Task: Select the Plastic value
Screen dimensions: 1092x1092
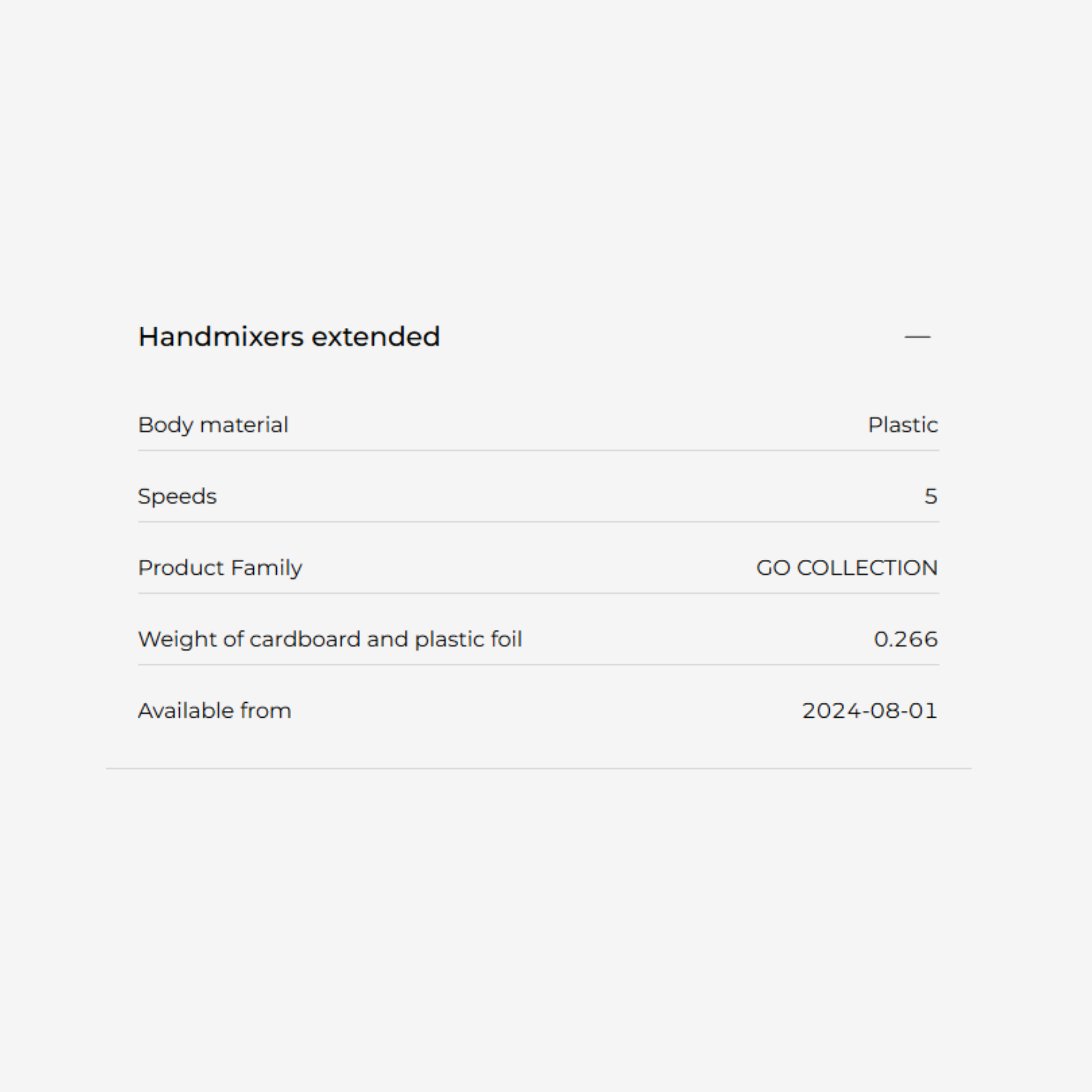Action: [x=903, y=425]
